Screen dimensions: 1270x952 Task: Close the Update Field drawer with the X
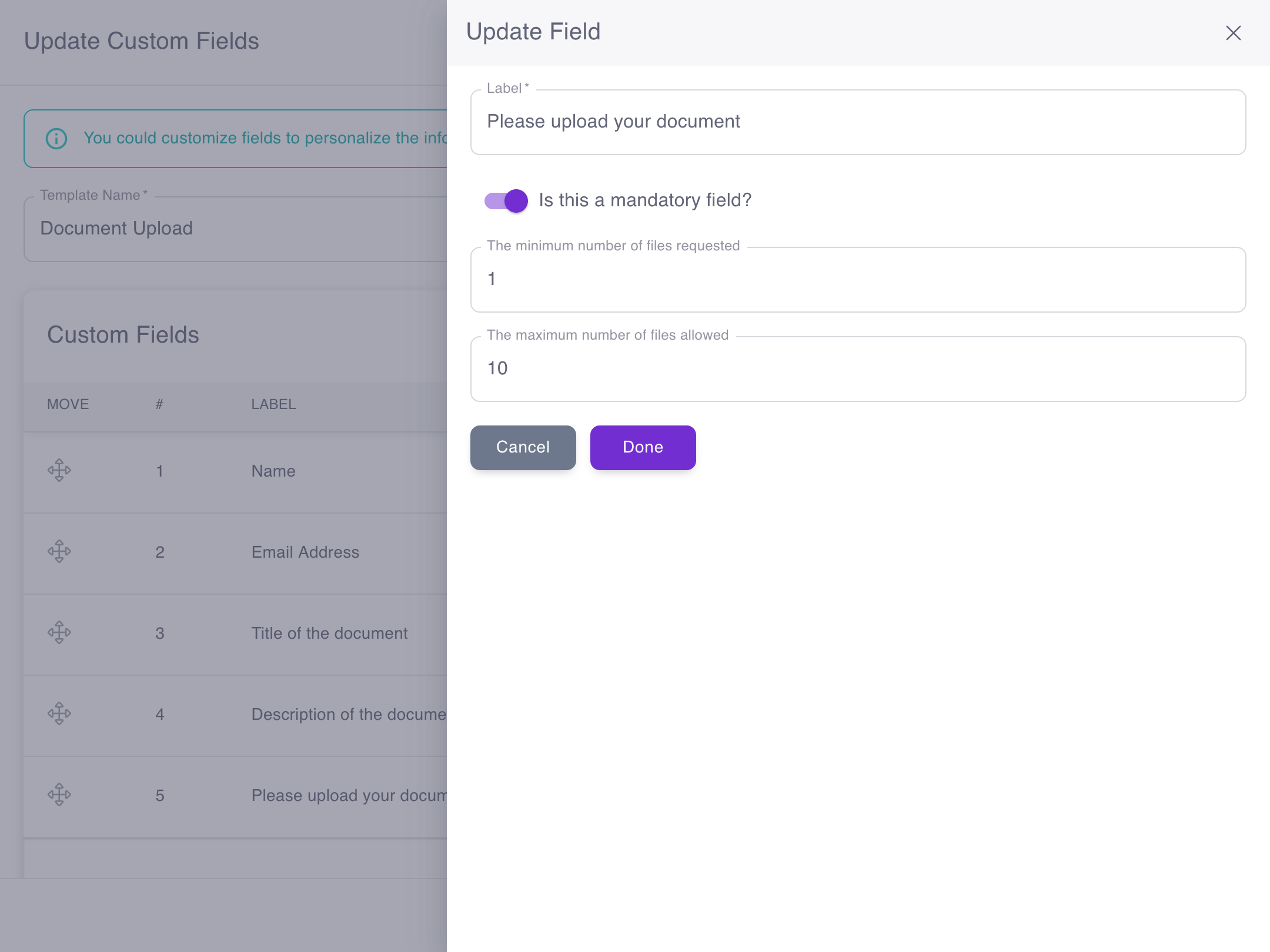pos(1233,33)
